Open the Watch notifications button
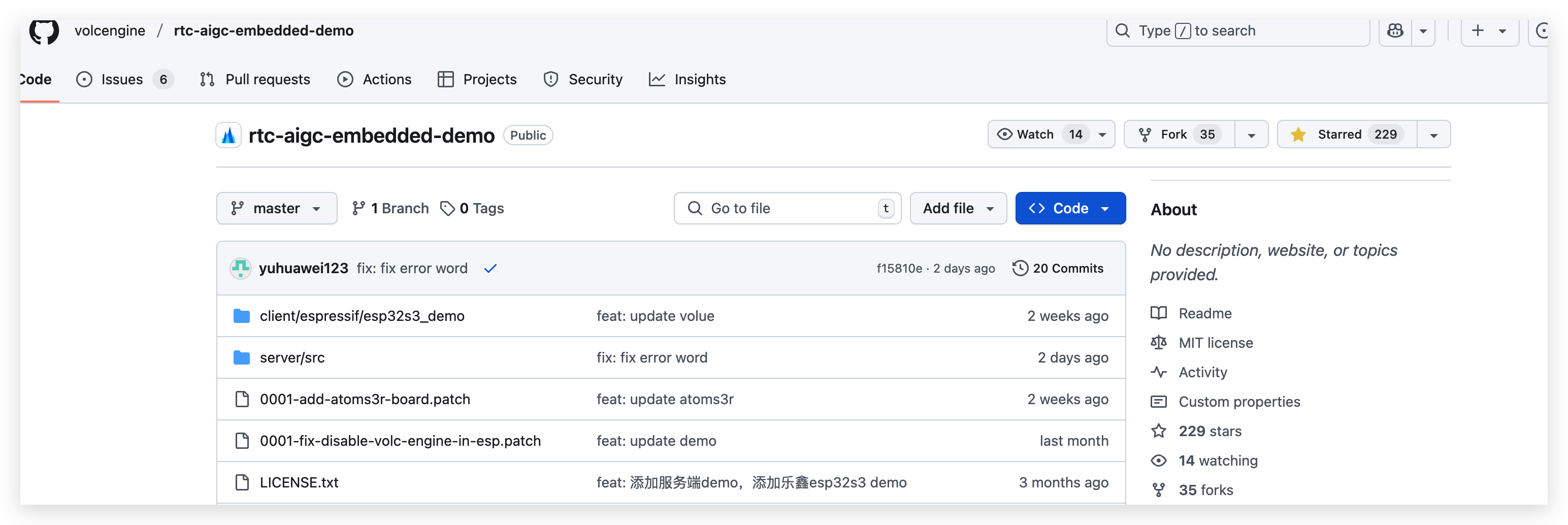Screen dimensions: 1568x525 click(1051, 135)
